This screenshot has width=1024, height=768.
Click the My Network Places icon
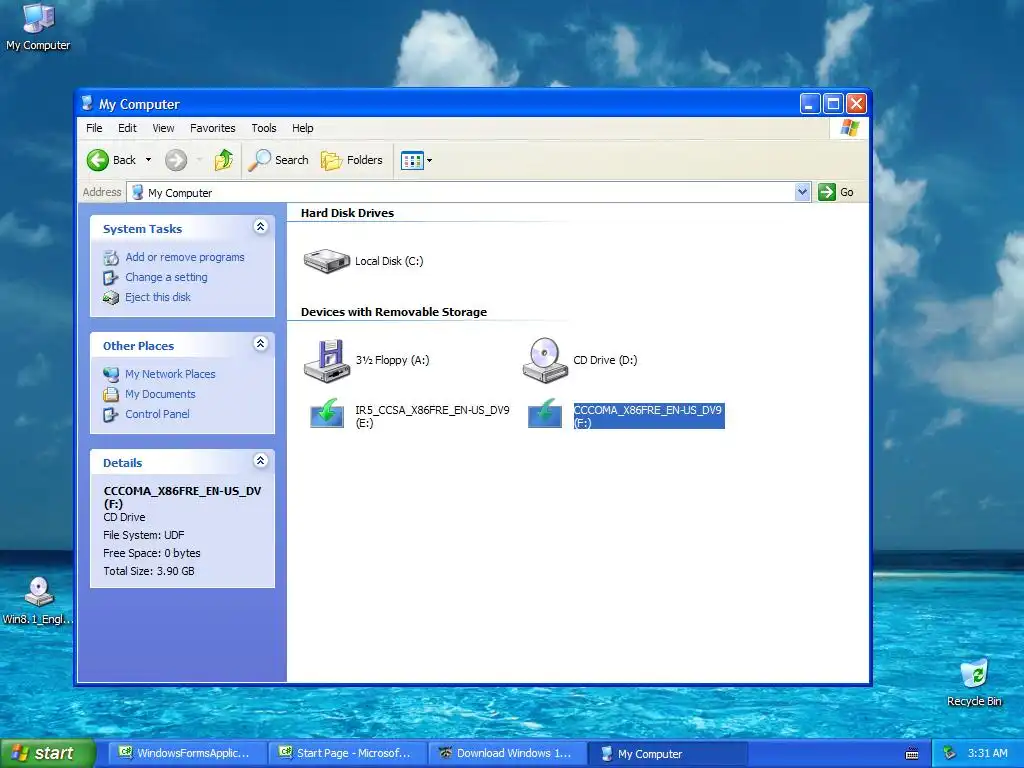point(111,375)
